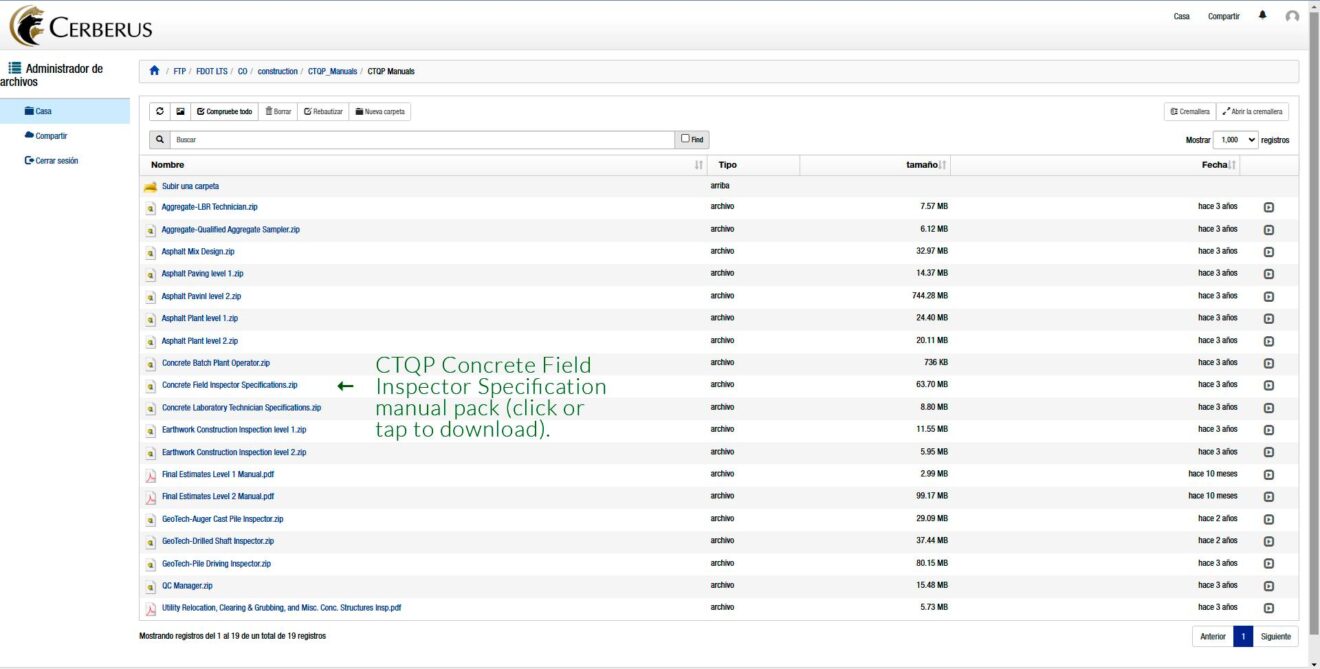Click the Nueva carpeta button
This screenshot has width=1320, height=669.
379,112
